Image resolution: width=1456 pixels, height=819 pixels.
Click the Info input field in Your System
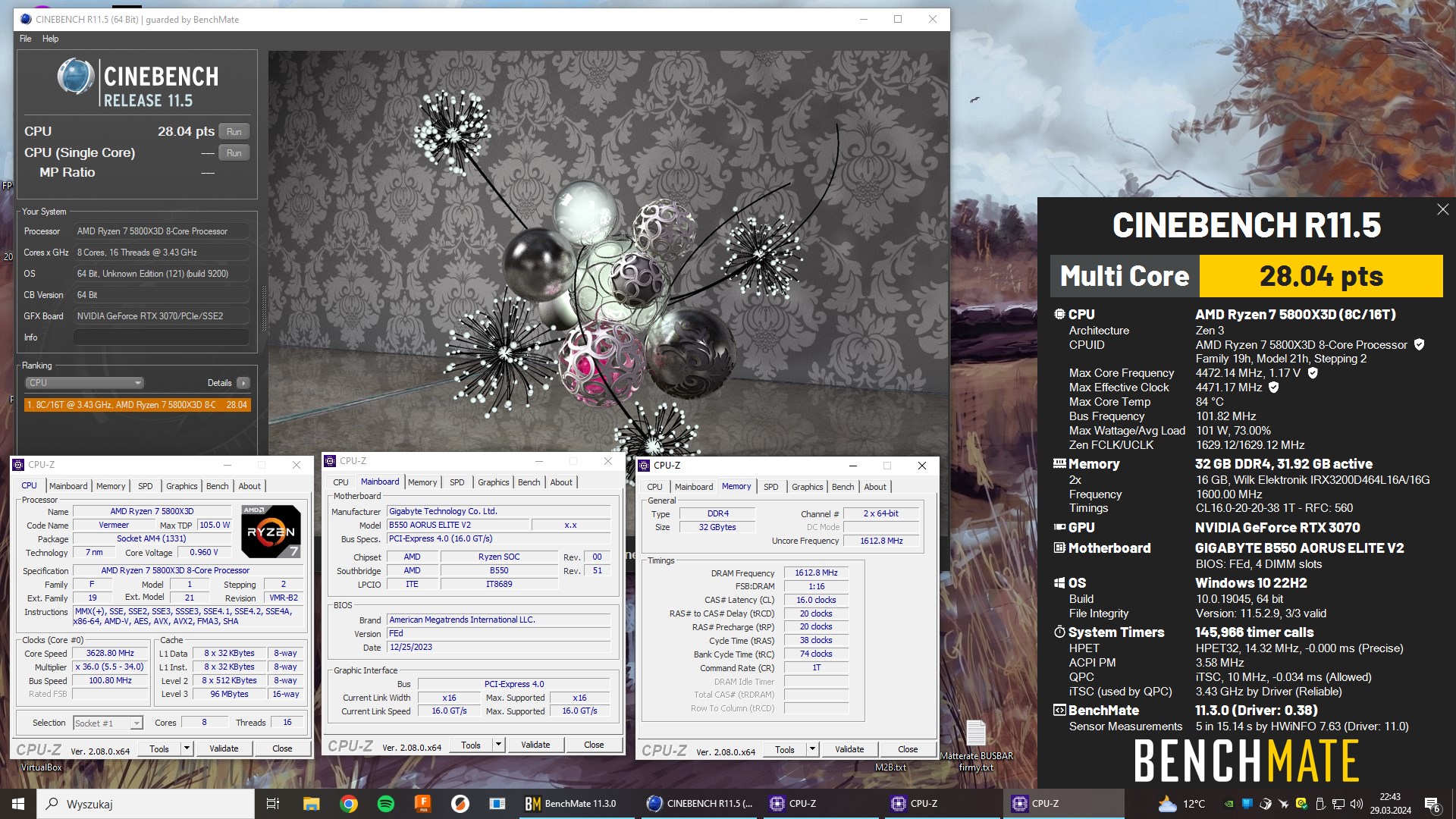pos(161,337)
